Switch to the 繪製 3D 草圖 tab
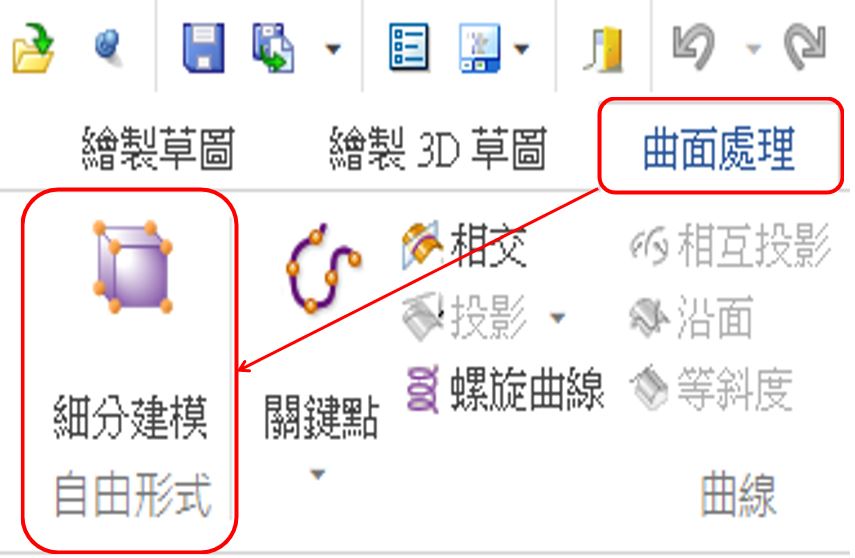This screenshot has width=855, height=558. pos(438,148)
